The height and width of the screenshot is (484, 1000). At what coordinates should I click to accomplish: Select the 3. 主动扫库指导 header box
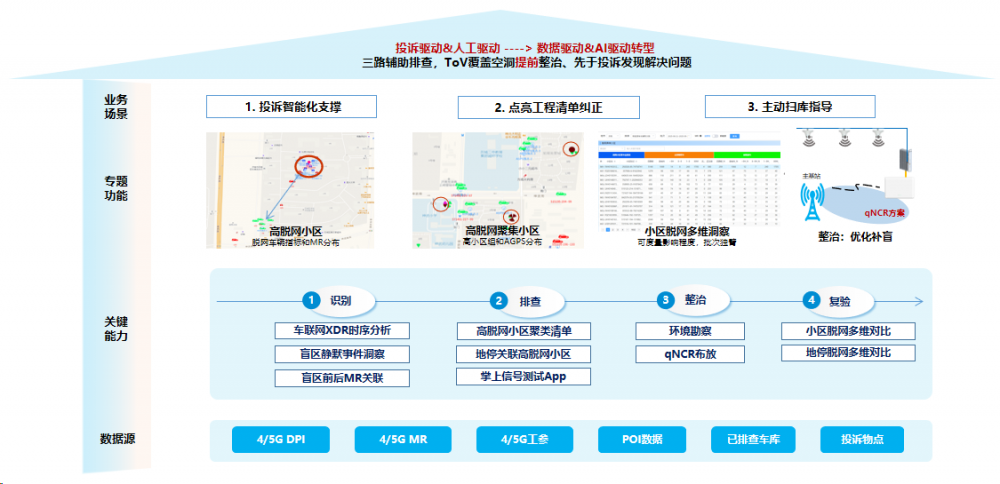click(x=790, y=107)
